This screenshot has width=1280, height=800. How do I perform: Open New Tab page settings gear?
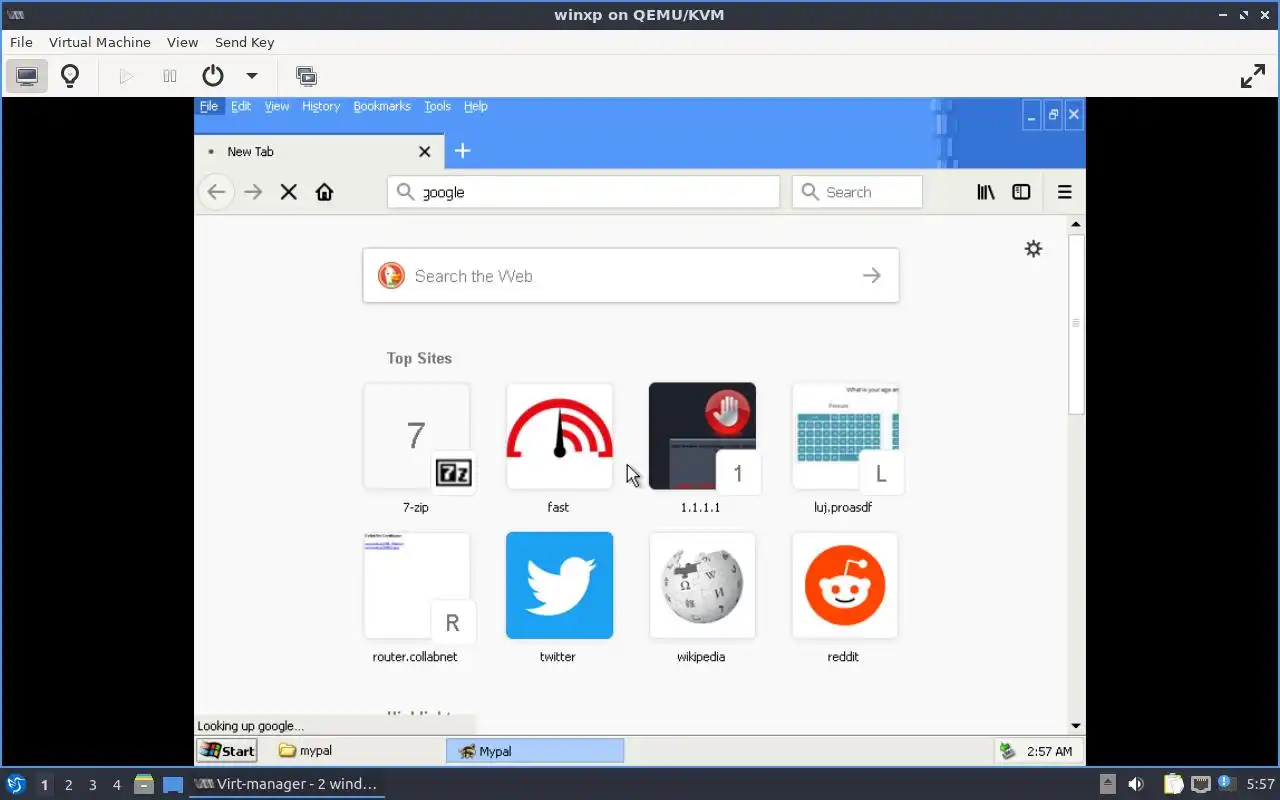1034,249
